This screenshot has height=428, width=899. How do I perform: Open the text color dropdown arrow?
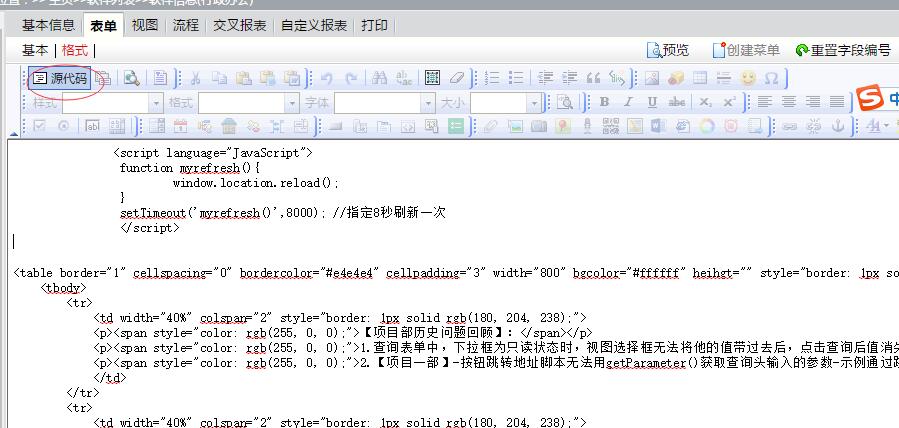886,125
